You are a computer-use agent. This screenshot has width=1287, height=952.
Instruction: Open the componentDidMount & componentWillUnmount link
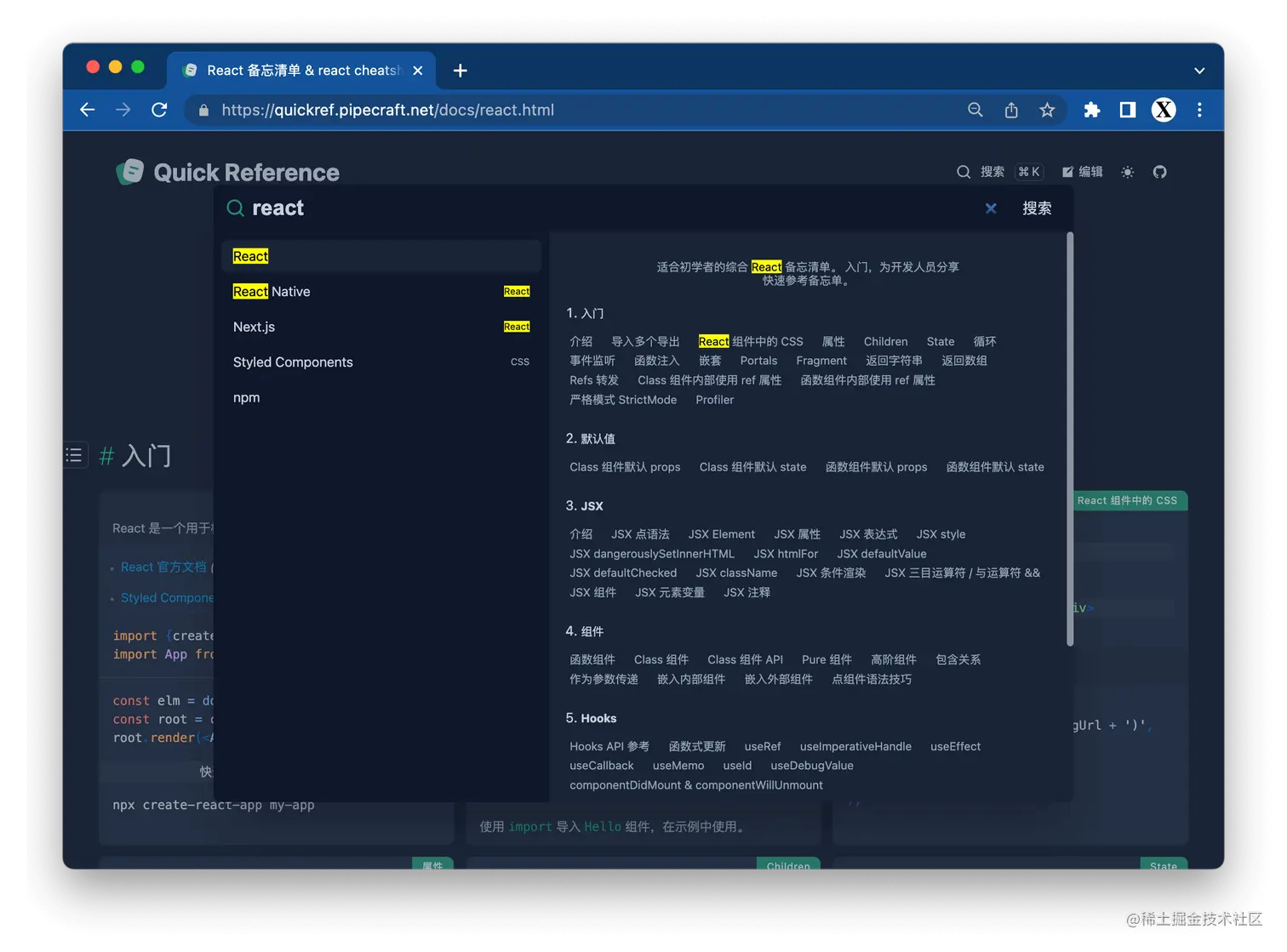[x=696, y=785]
